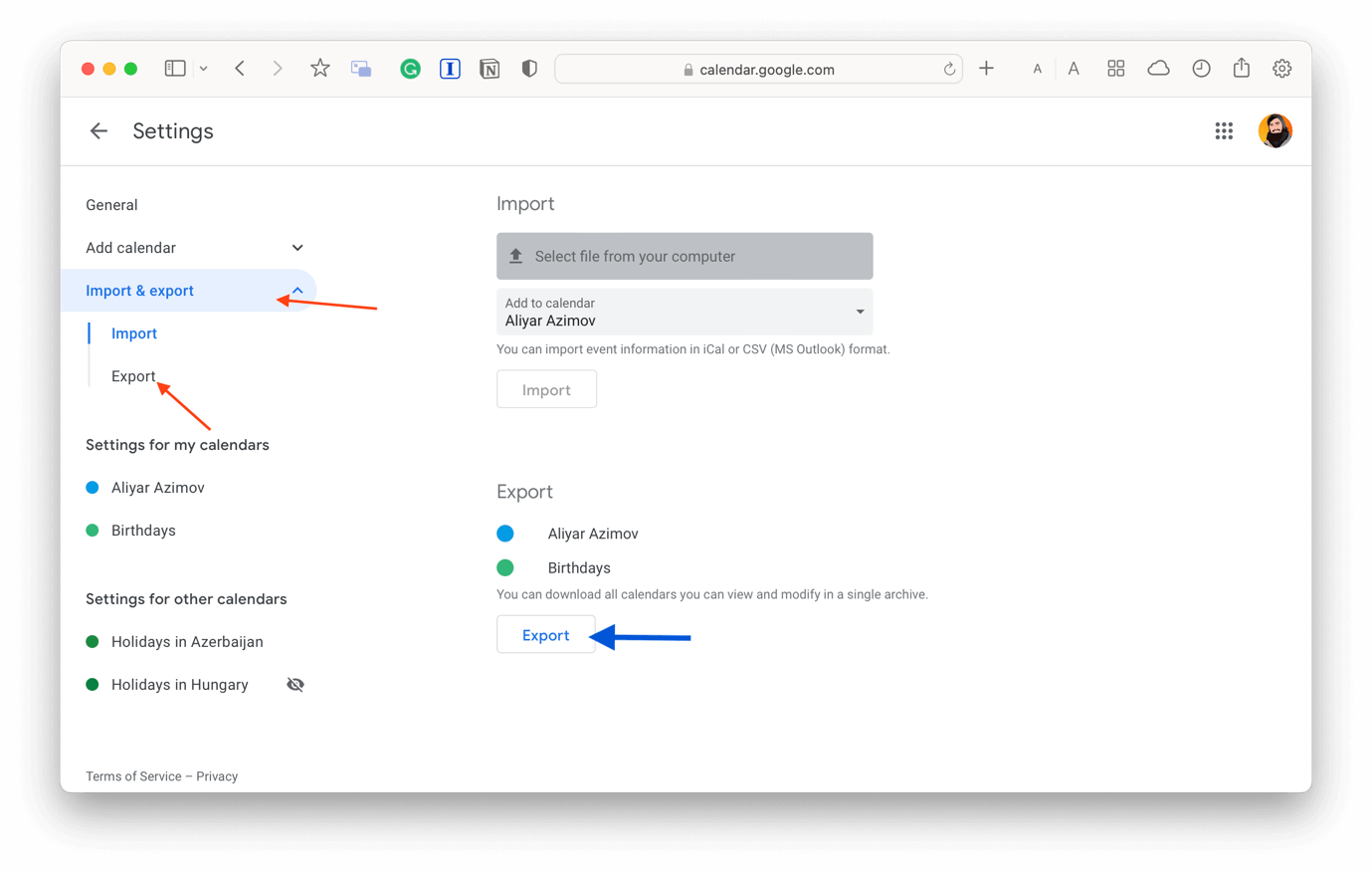Click green swatch beside Birthdays in Export
The image size is (1372, 872).
[x=505, y=567]
